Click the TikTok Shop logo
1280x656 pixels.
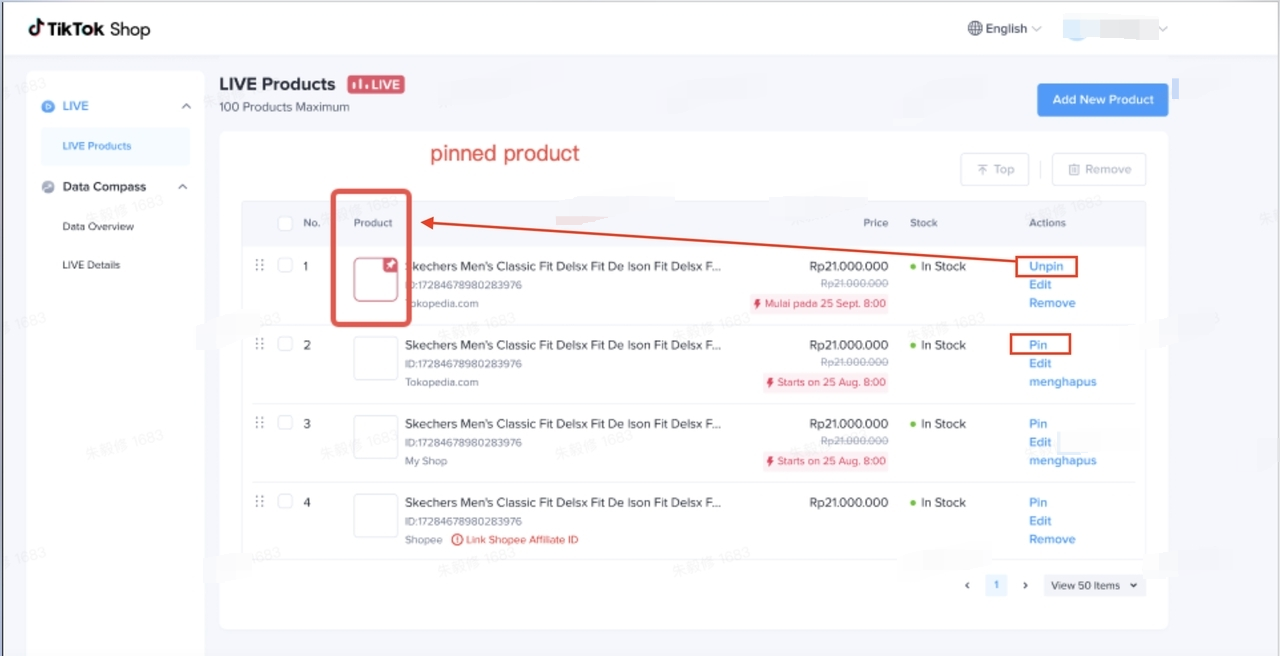[x=89, y=29]
